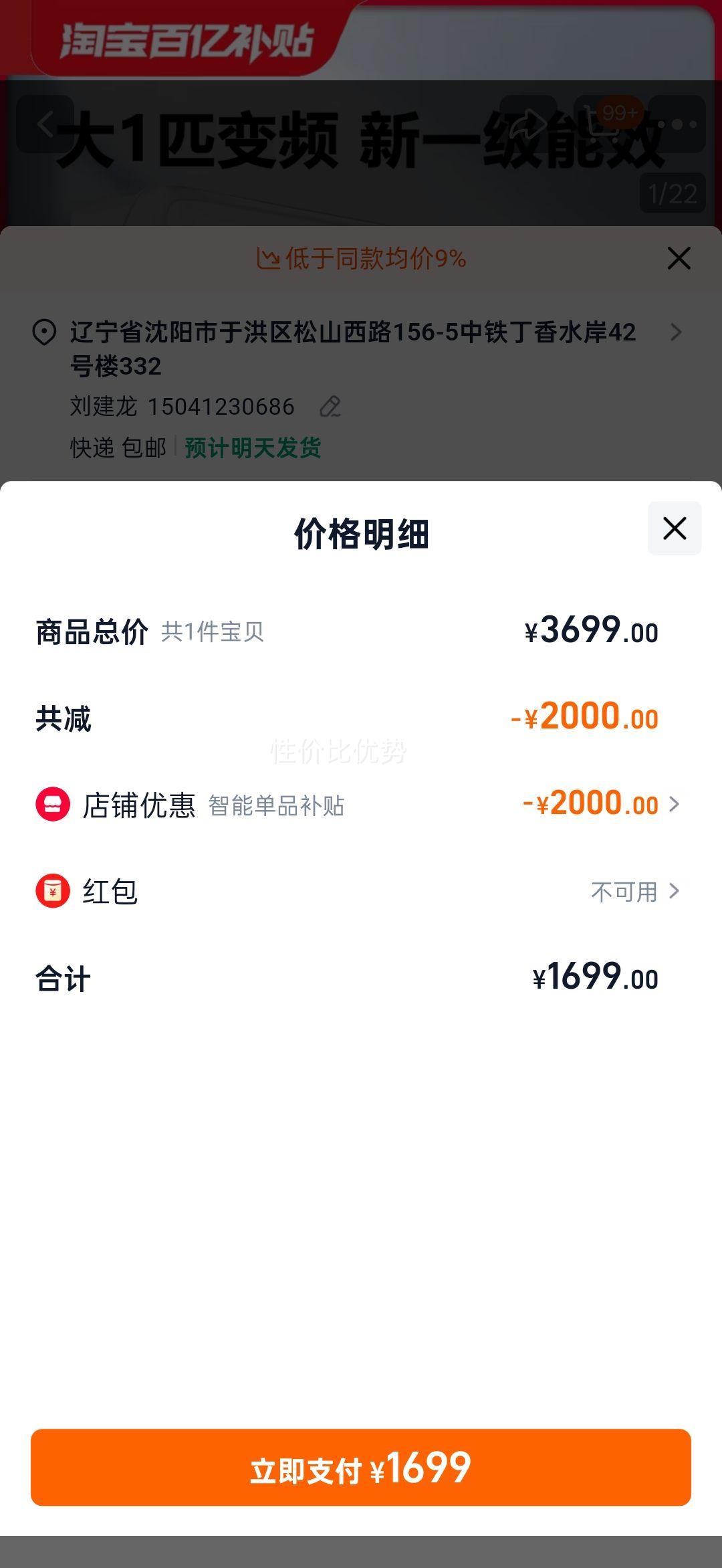
Task: Close the order sheet behind the panel
Action: [x=679, y=258]
